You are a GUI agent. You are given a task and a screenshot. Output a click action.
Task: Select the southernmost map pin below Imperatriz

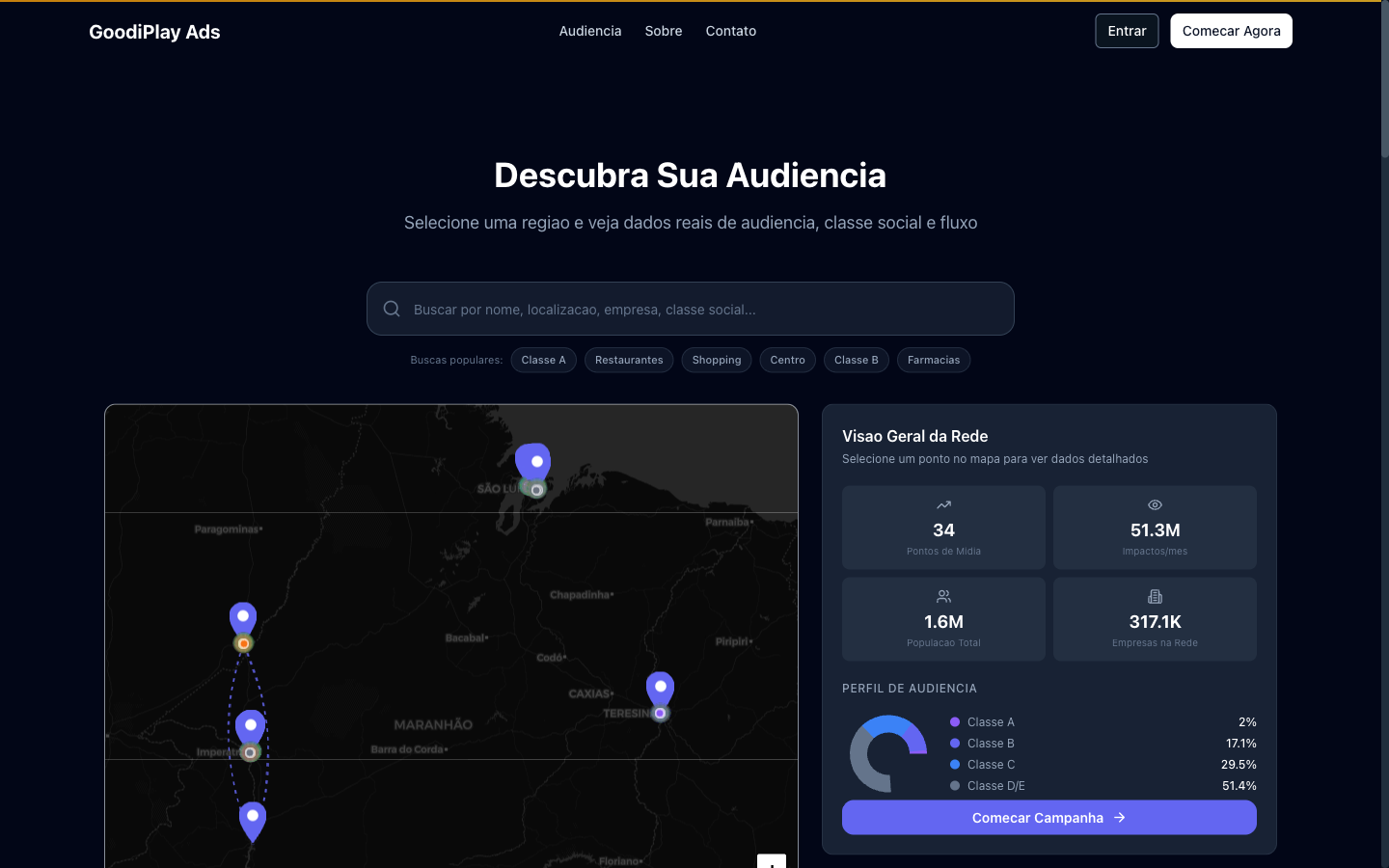[253, 821]
